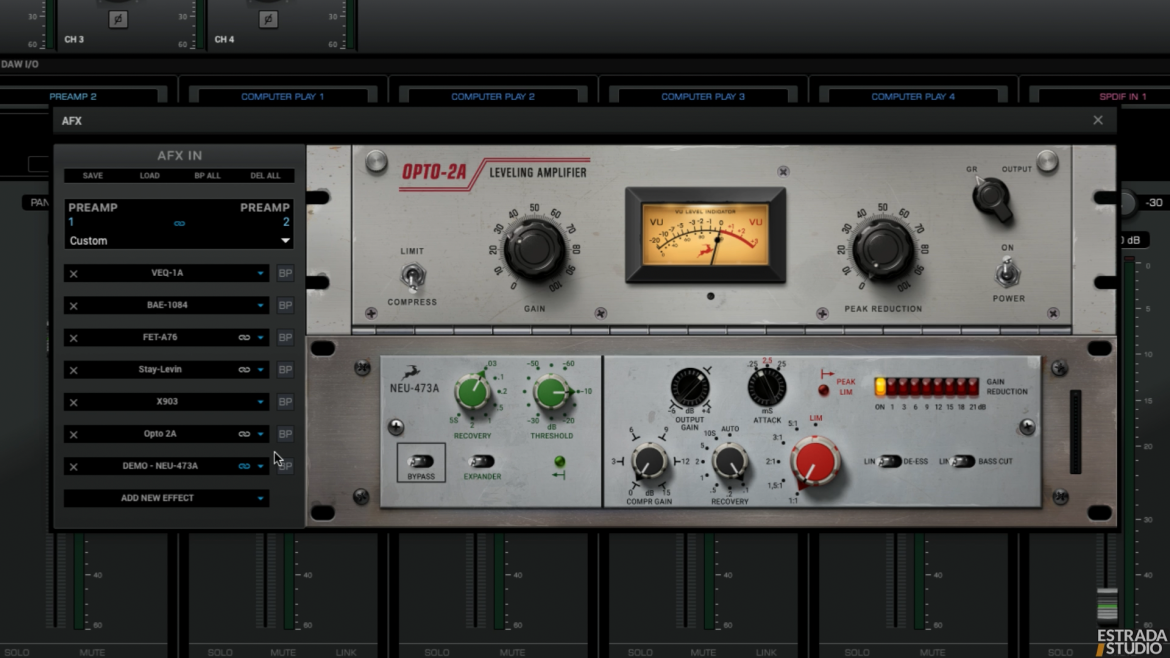Click BP ALL to bypass all effects
This screenshot has width=1170, height=658.
click(x=207, y=176)
